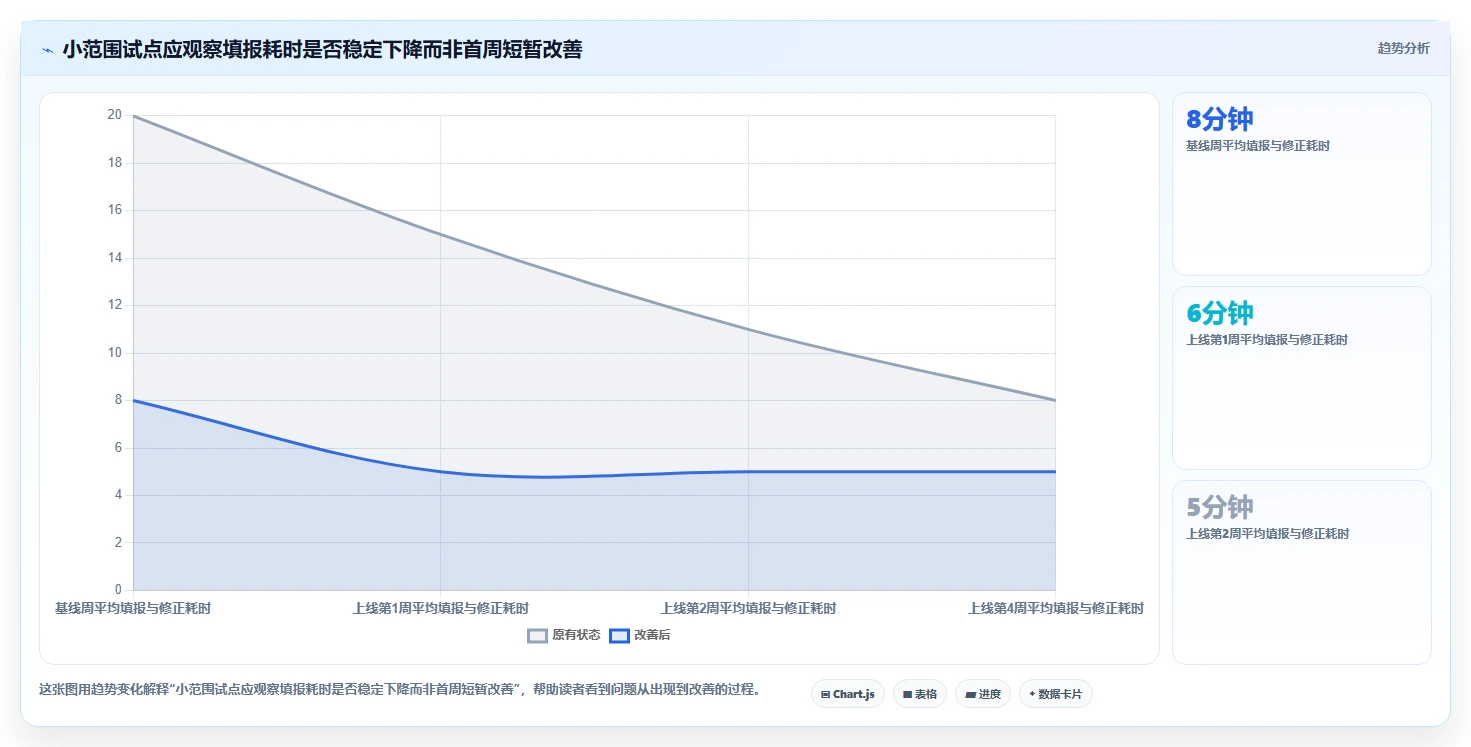
Task: Click x-axis label 上线第4周平均填报与修正耗时
Action: 1056,608
